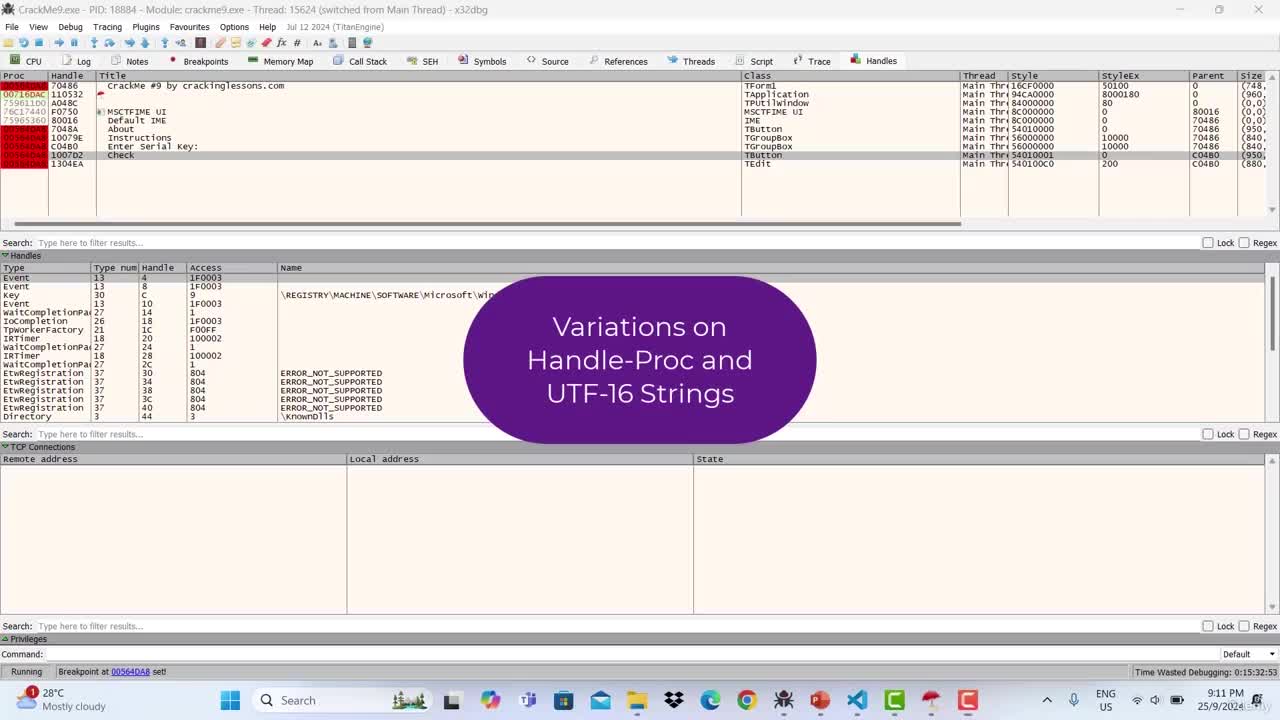Open the Debug menu
The image size is (1280, 720).
(x=70, y=27)
